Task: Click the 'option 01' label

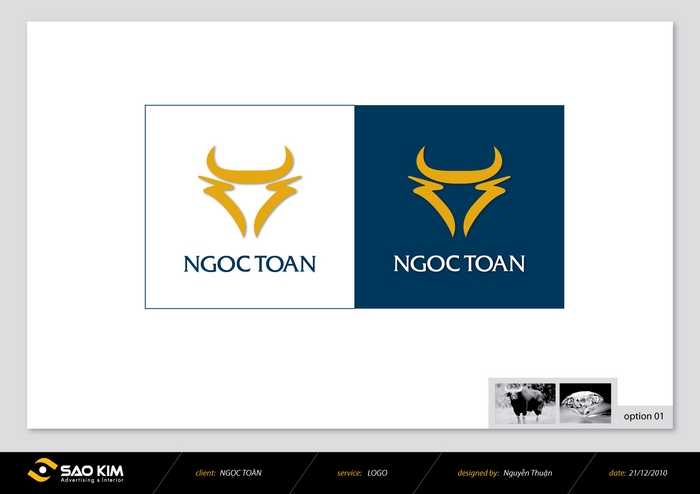Action: tap(643, 415)
